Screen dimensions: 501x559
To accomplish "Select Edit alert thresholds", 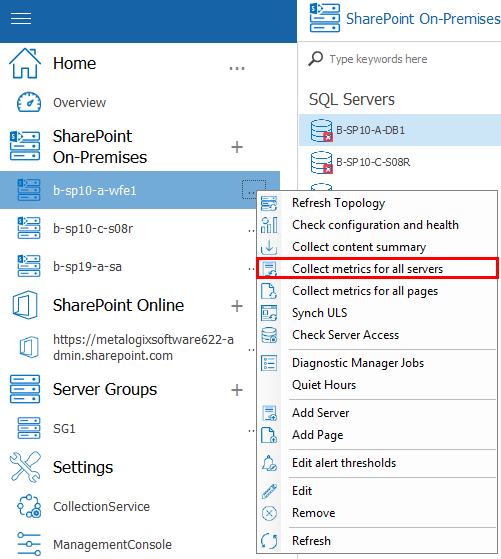I will [377, 463].
